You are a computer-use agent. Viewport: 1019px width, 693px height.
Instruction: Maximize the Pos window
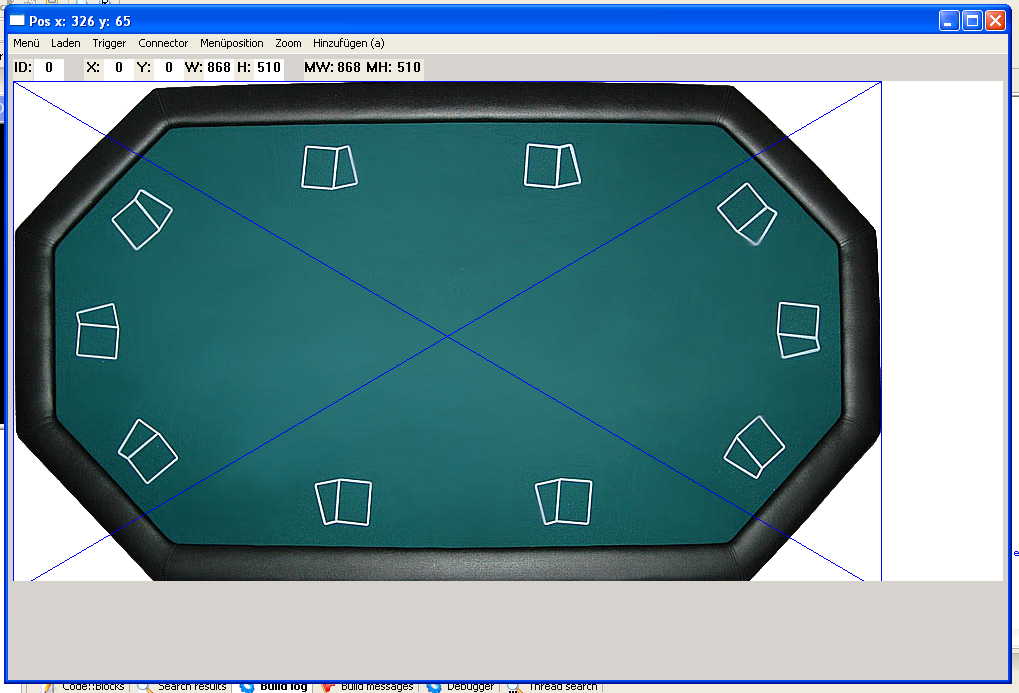(x=972, y=21)
